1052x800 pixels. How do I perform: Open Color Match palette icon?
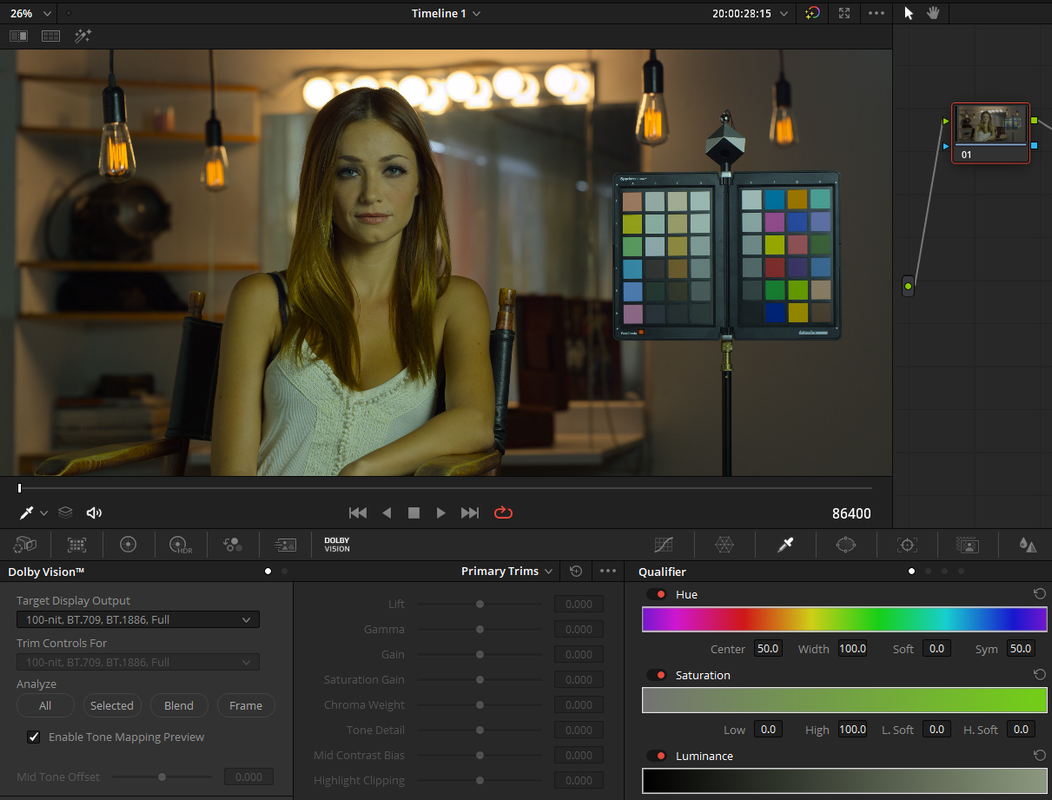pos(76,544)
